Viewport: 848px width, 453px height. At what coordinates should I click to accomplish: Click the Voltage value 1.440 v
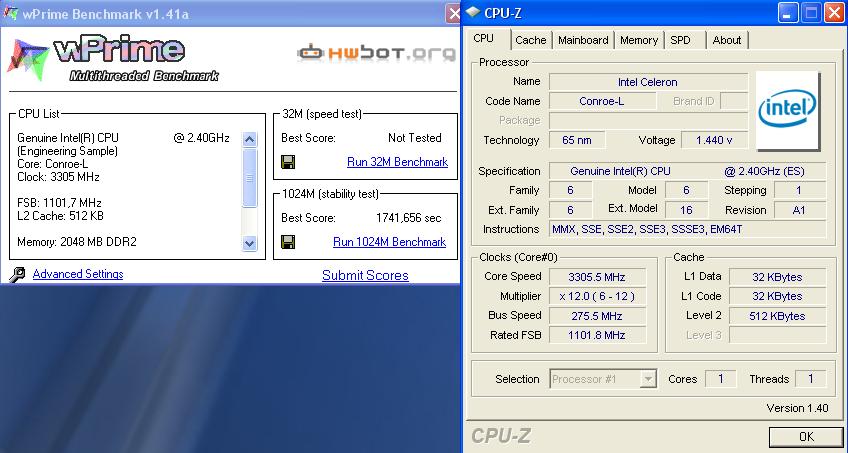[x=714, y=140]
